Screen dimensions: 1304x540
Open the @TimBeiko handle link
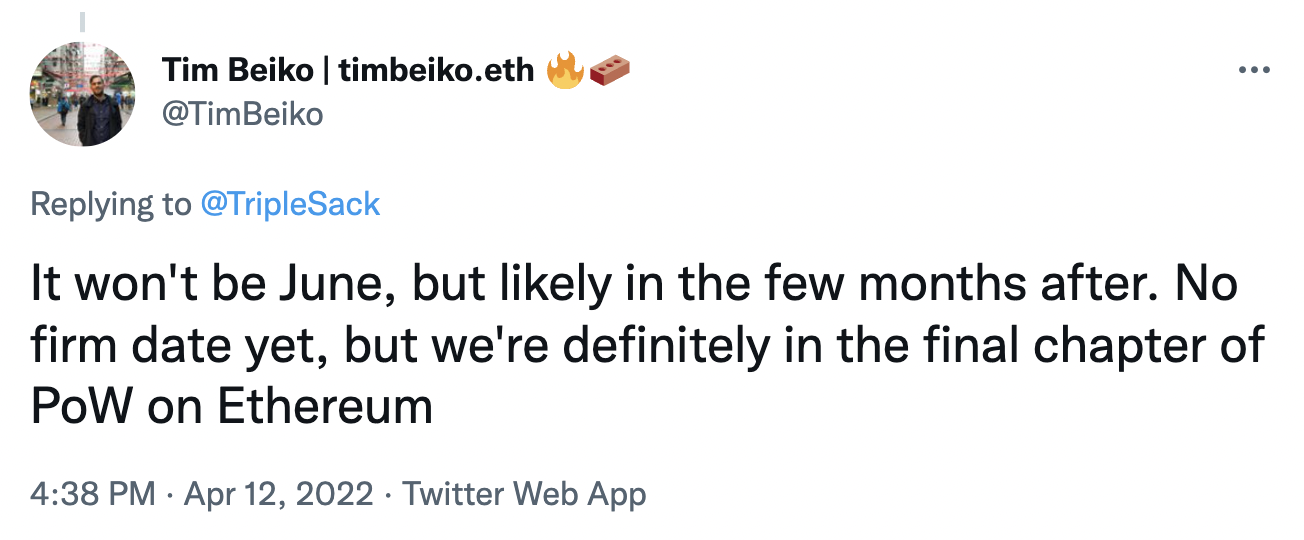(x=242, y=114)
